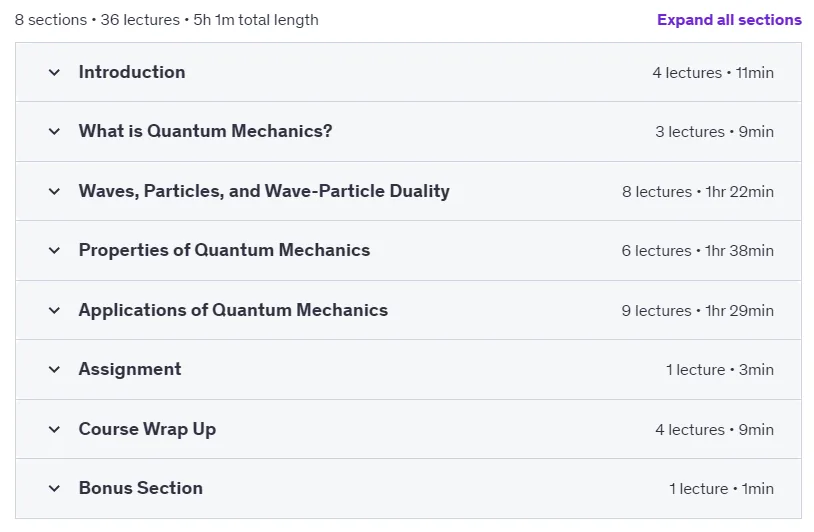Click chevron beside What is Quantum Mechanics?
Screen dimensions: 814x532
point(54,131)
